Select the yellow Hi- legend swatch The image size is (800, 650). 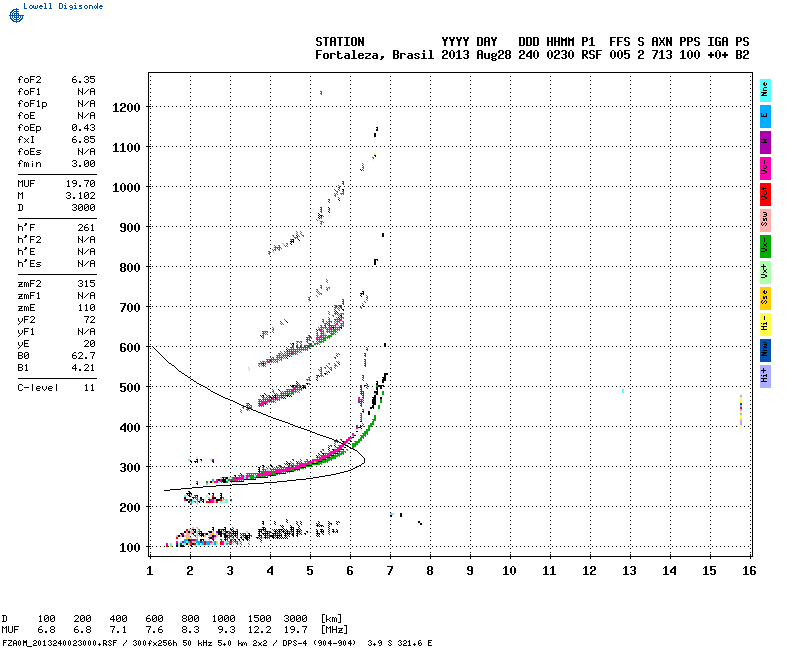point(765,324)
